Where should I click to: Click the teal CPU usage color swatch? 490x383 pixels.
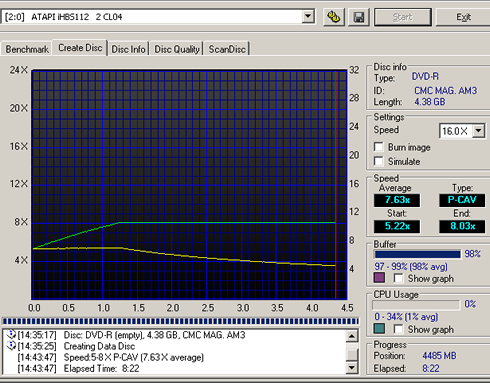point(379,329)
